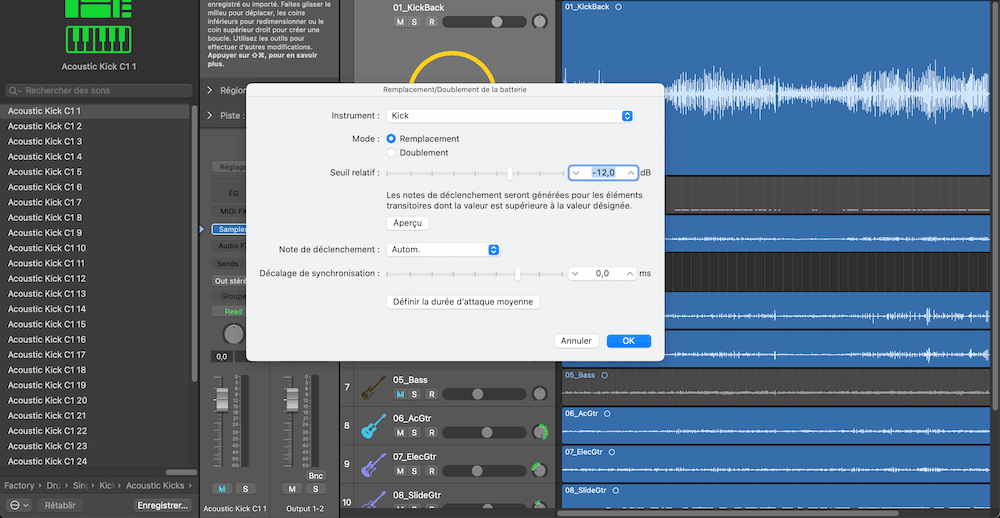Record-enable the 07_ElecGtr track
Image resolution: width=1000 pixels, height=518 pixels.
431,471
